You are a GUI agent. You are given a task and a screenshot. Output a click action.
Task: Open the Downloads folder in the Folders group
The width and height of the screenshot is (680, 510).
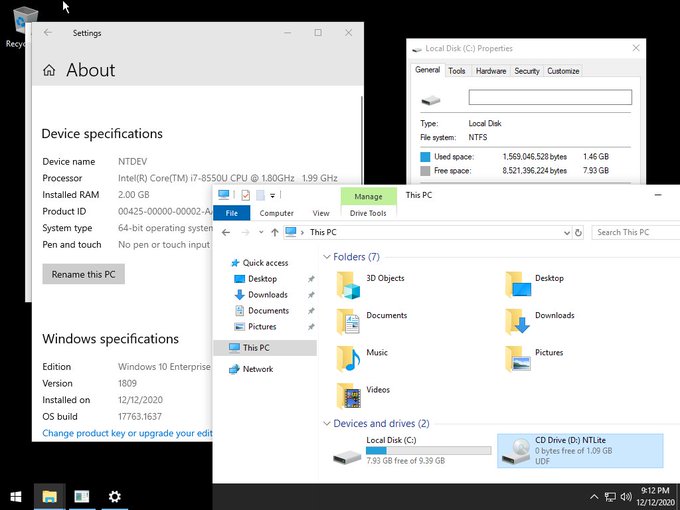[540, 322]
